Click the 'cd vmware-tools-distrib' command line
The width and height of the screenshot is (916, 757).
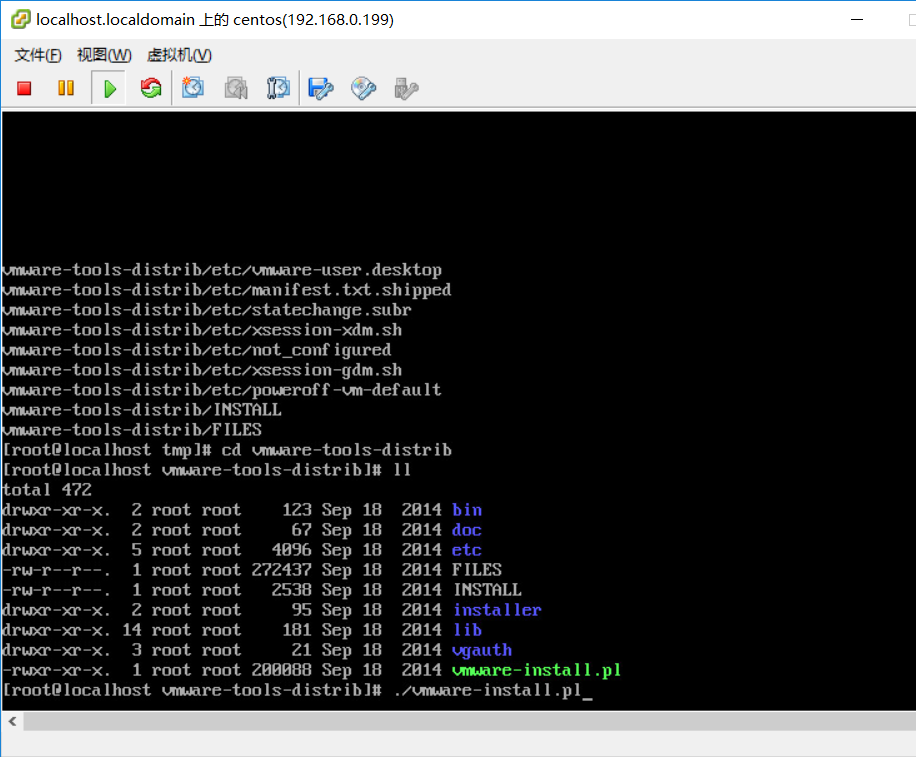click(336, 450)
